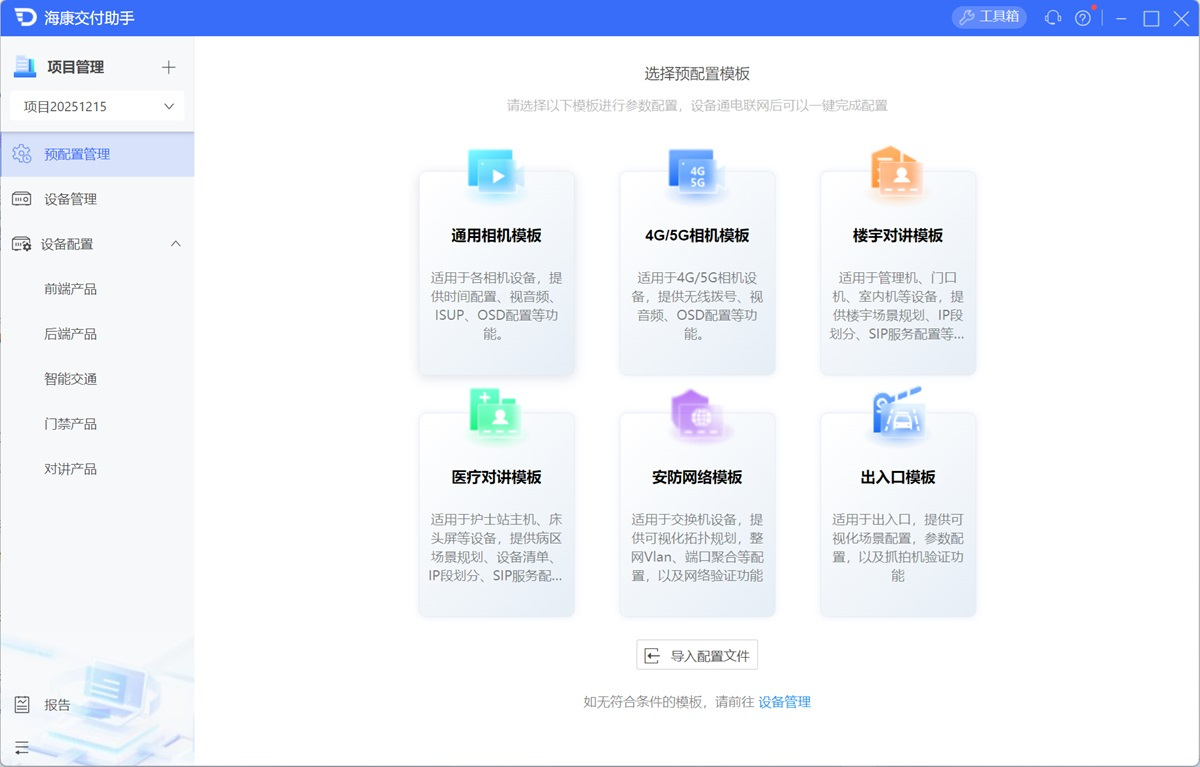Open the help question mark icon
1200x767 pixels.
coord(1083,17)
